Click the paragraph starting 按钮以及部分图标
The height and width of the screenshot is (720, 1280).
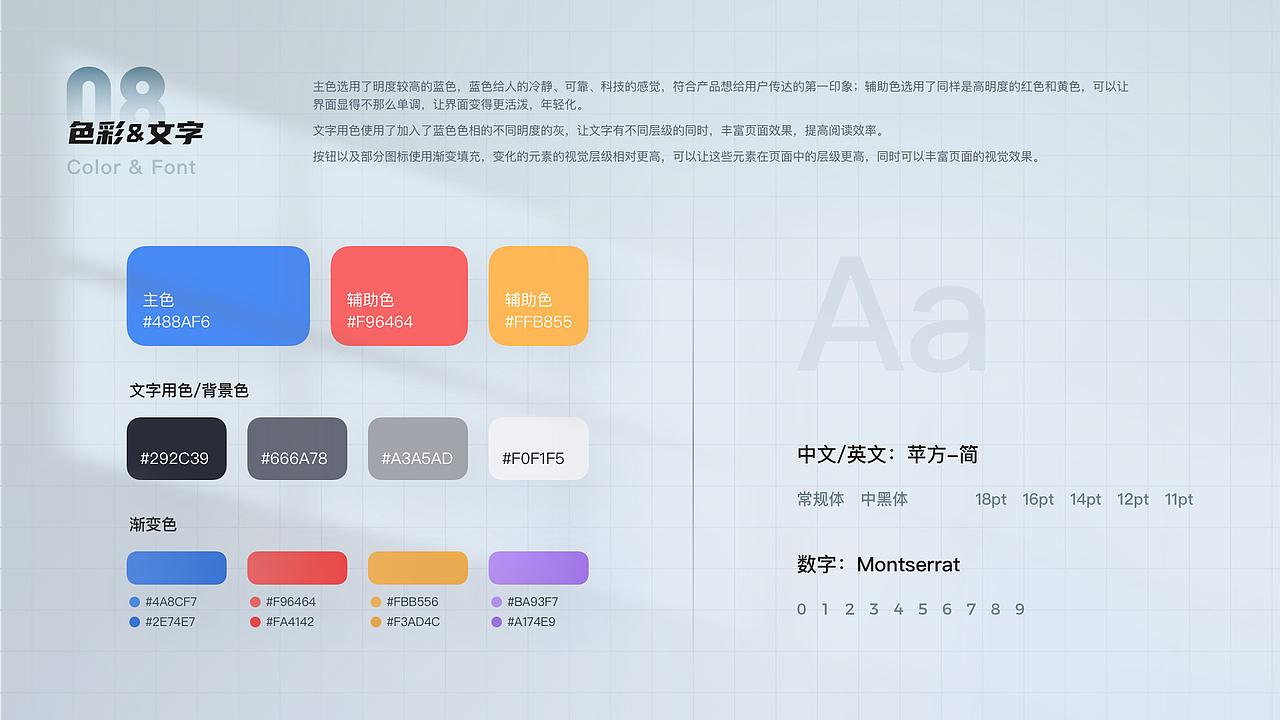(677, 156)
